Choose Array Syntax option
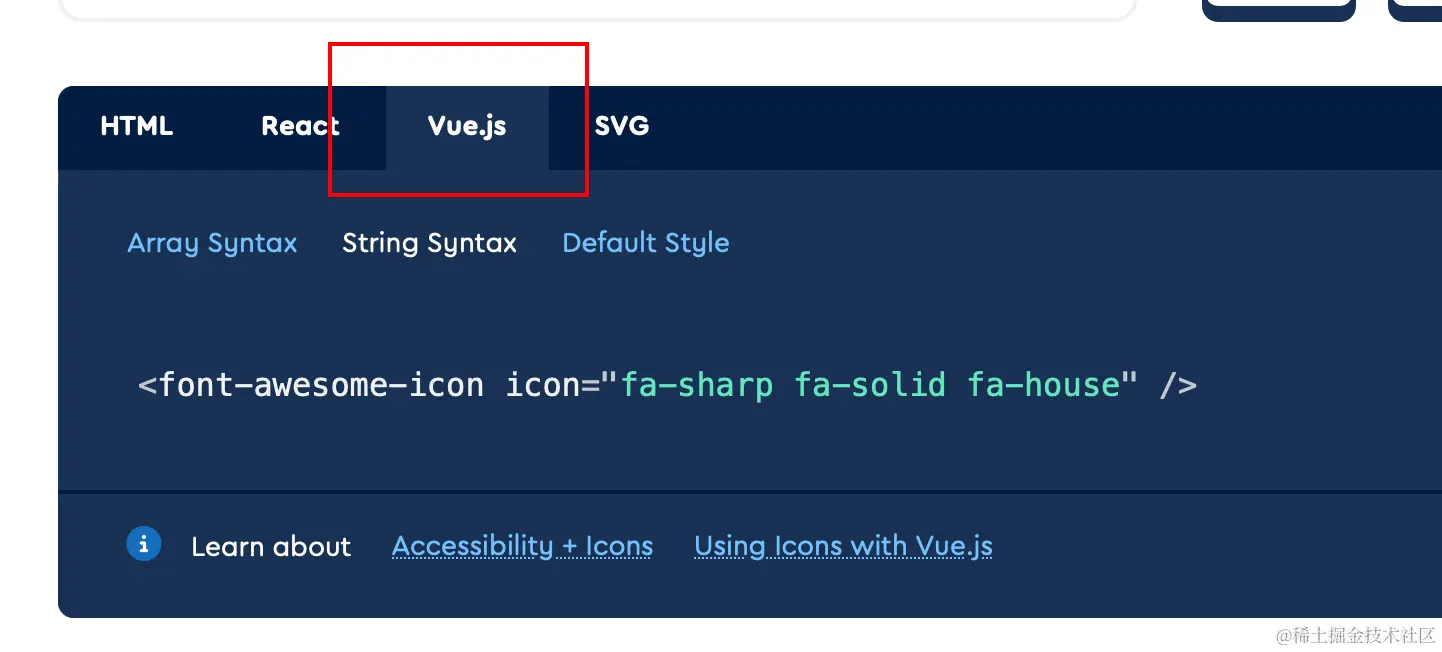Image resolution: width=1442 pixels, height=652 pixels. point(212,243)
